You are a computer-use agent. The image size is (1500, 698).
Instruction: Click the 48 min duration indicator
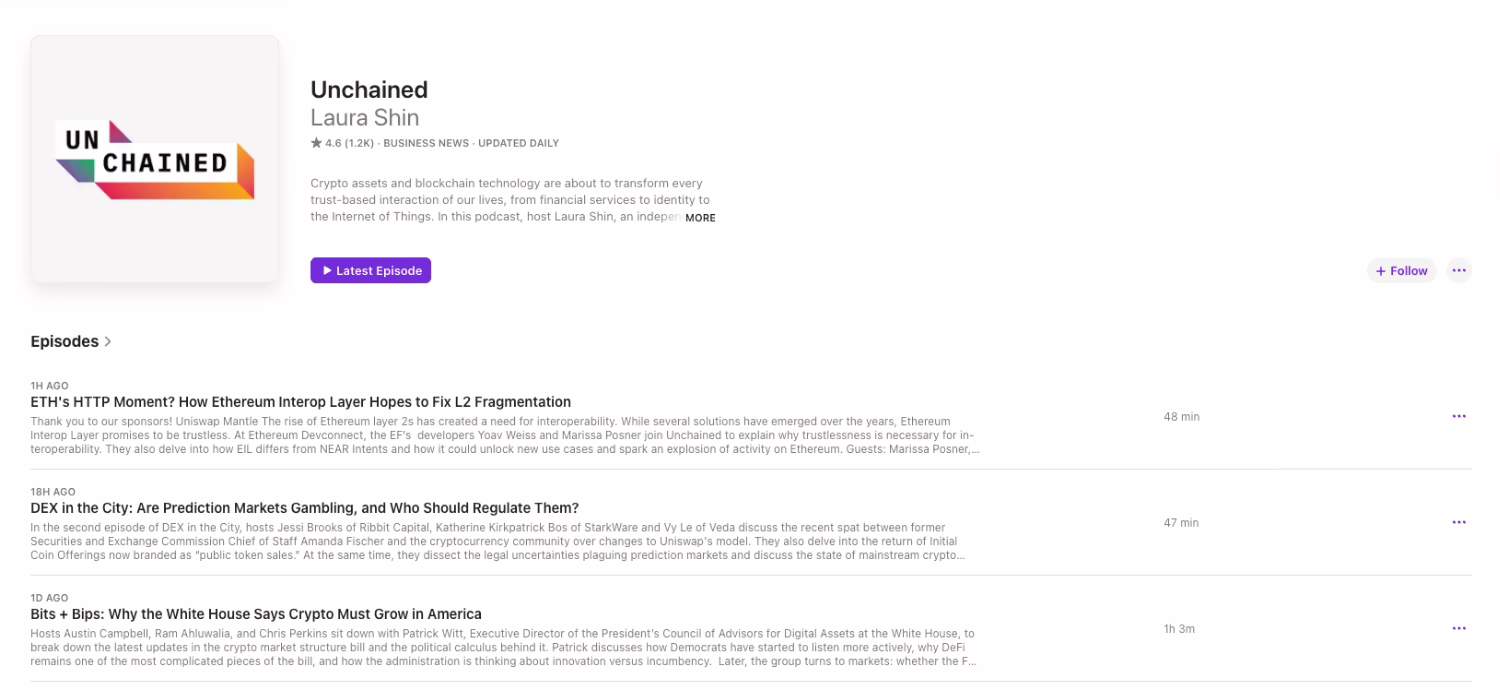(1181, 416)
